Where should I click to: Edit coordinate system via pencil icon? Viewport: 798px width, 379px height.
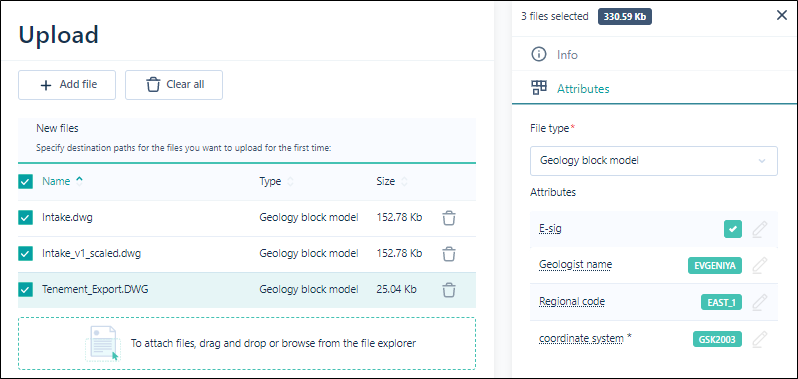point(759,339)
